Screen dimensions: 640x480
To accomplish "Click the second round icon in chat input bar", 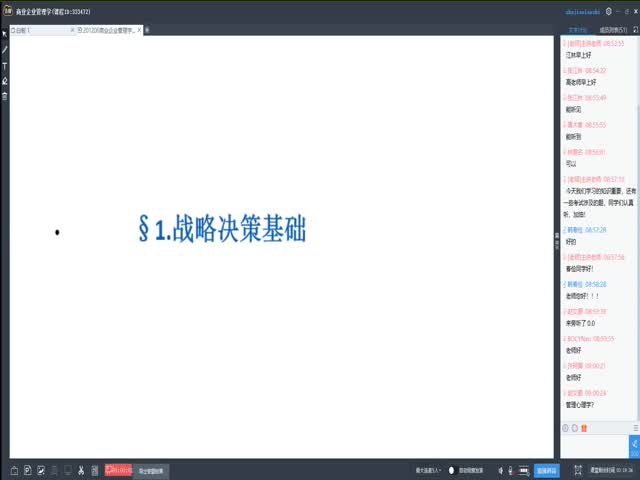I will [575, 428].
